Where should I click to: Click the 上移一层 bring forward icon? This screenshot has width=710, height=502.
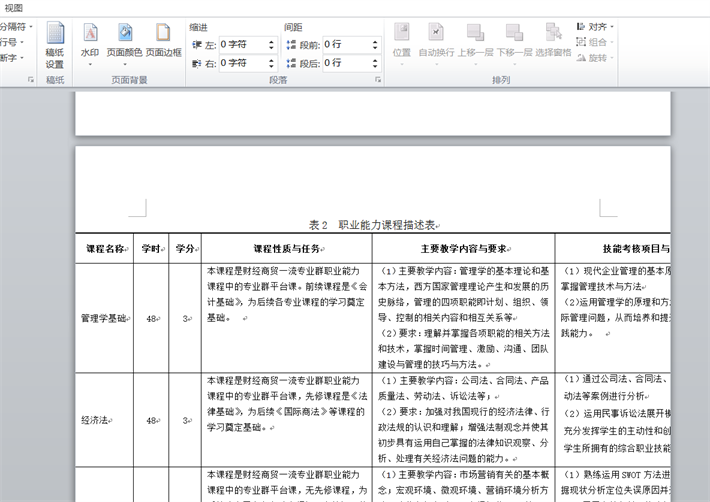point(475,40)
